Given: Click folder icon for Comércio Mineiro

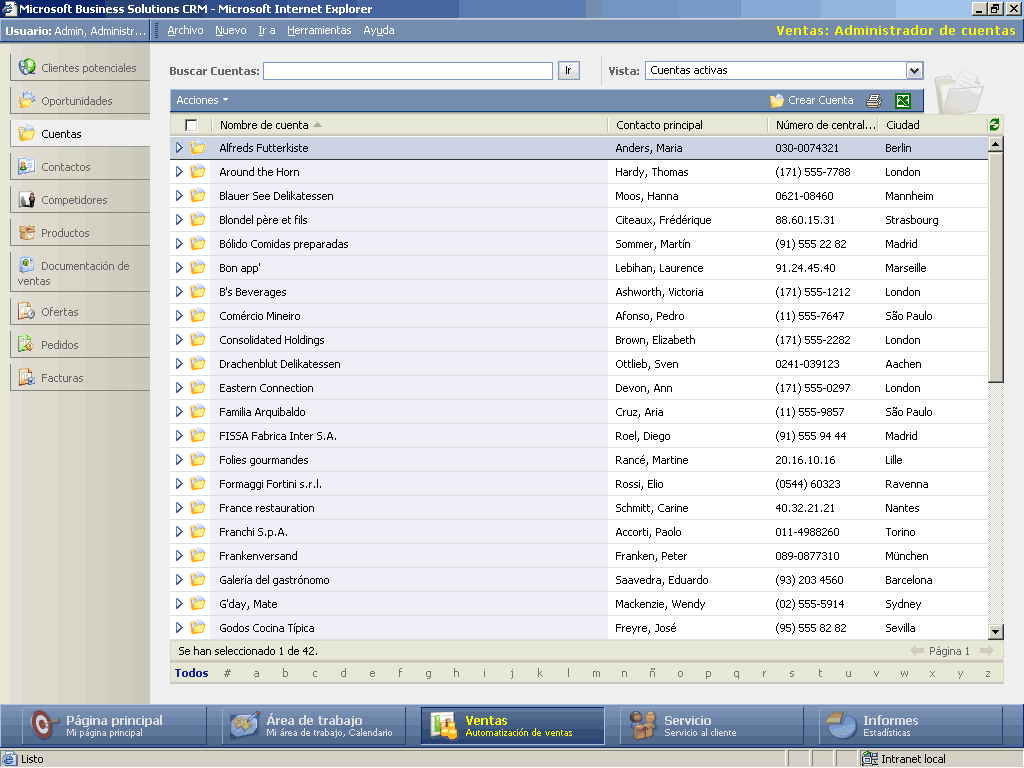Looking at the screenshot, I should click(x=197, y=316).
